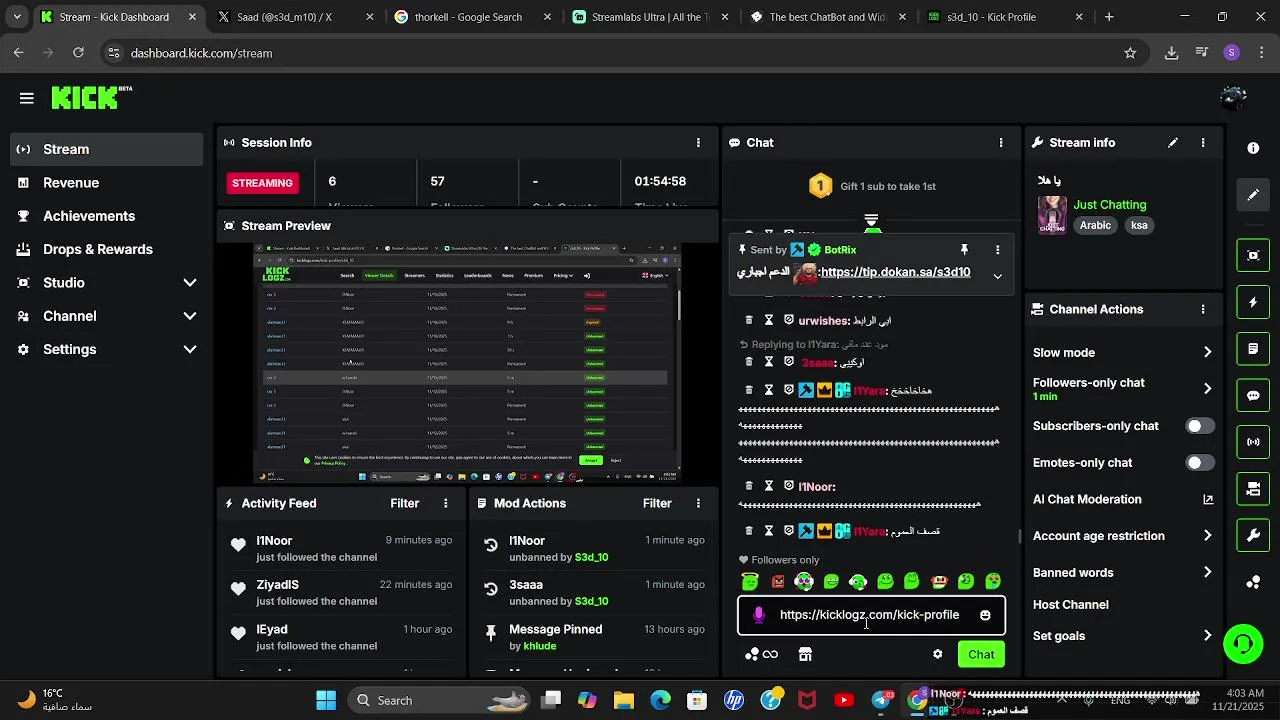Open the Chat panel three-dot menu
The height and width of the screenshot is (720, 1280).
coord(1001,143)
